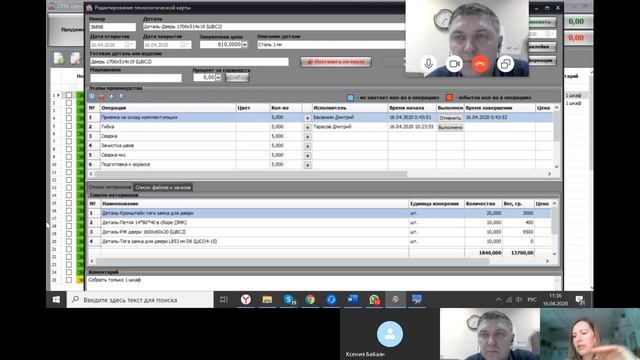Select the woman's video thumbnail in the call
Image resolution: width=640 pixels, height=360 pixels.
click(590, 334)
